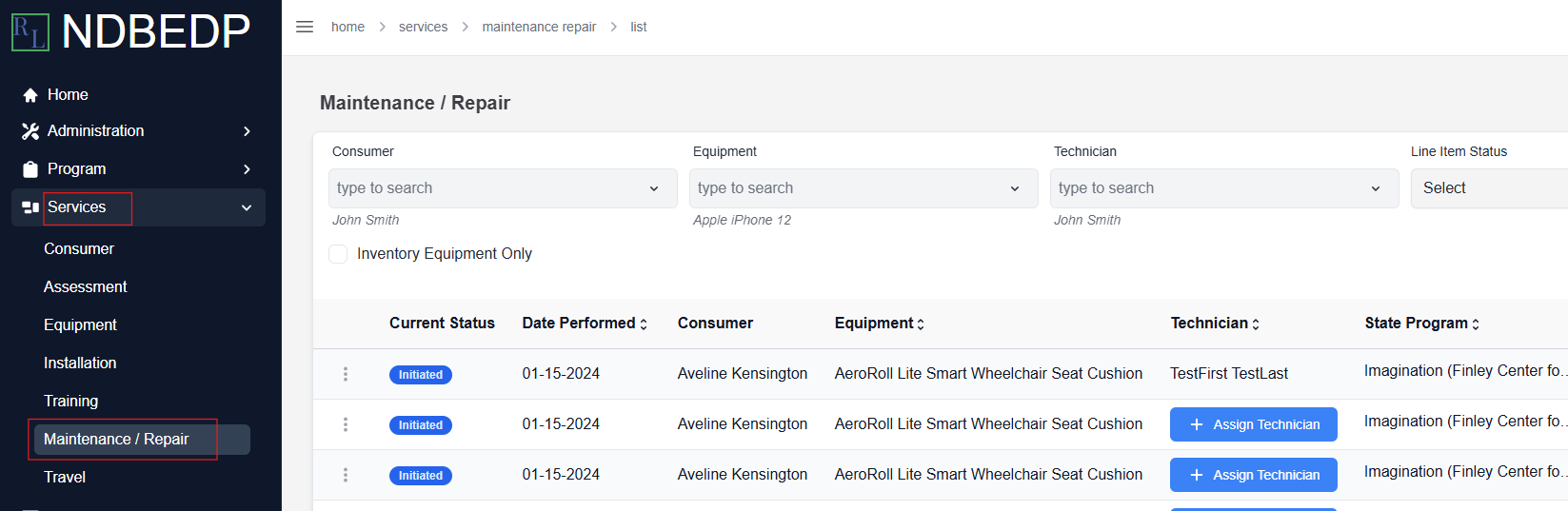This screenshot has width=1568, height=511.
Task: Open Consumer under Services
Action: tap(79, 249)
